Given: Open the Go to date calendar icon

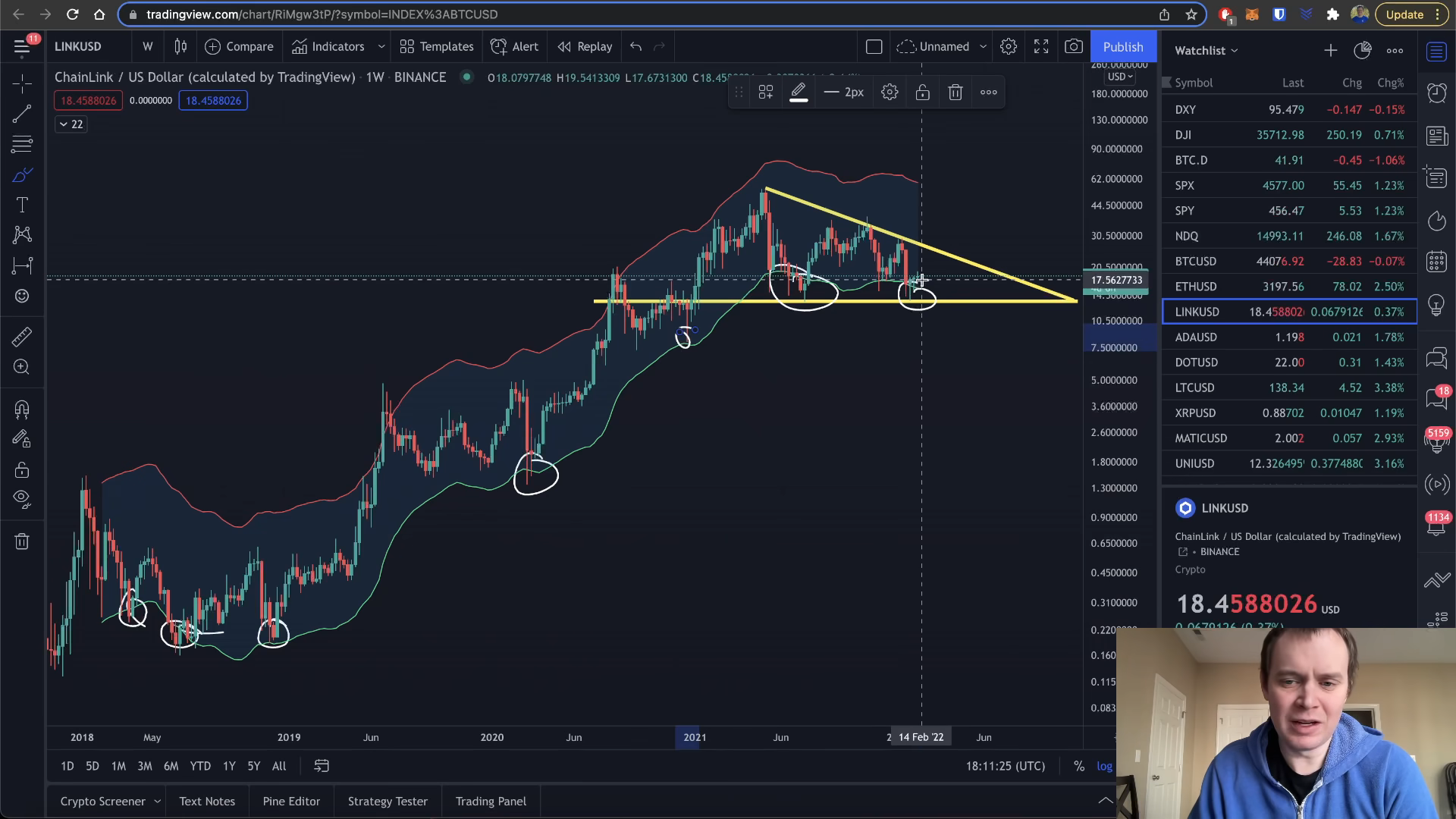Looking at the screenshot, I should (322, 767).
